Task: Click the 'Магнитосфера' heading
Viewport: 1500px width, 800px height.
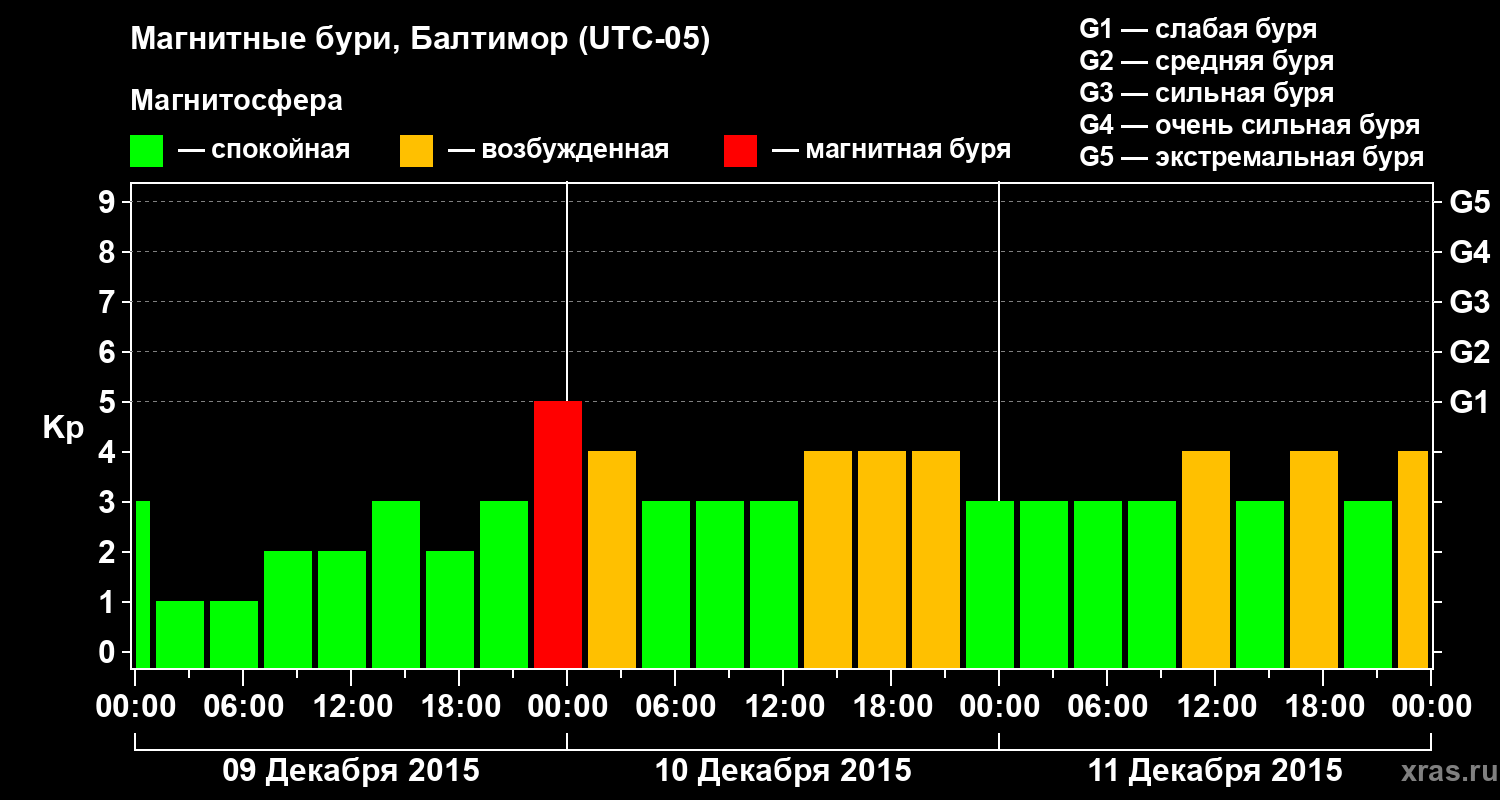Action: tap(237, 101)
